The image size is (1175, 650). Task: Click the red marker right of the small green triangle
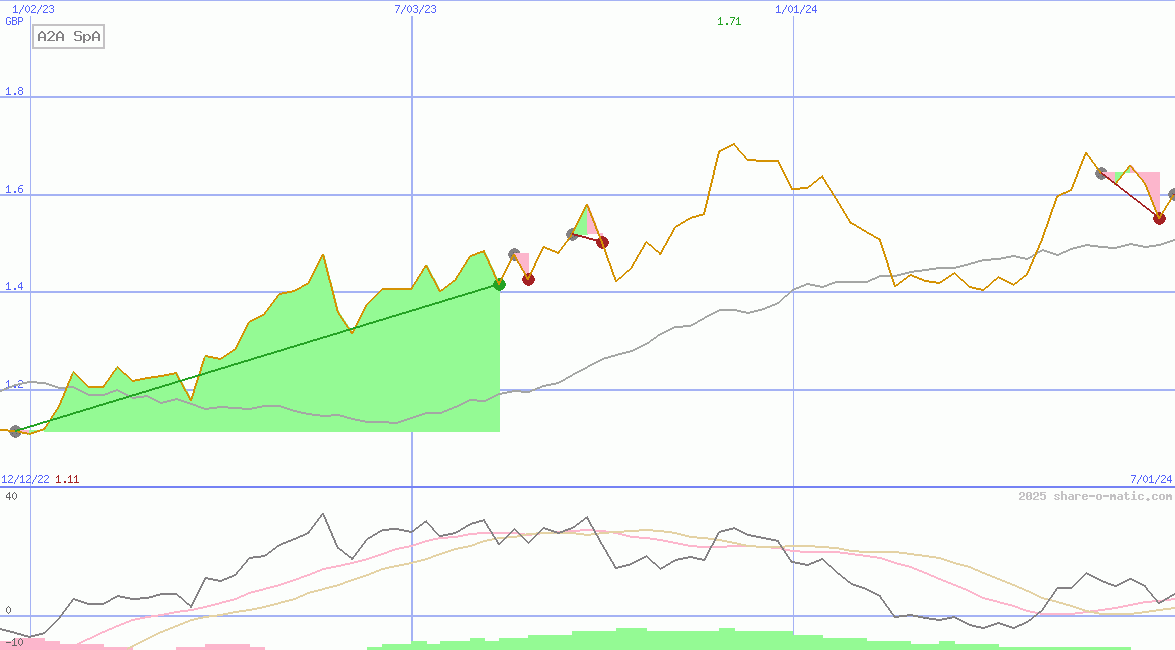pos(602,242)
